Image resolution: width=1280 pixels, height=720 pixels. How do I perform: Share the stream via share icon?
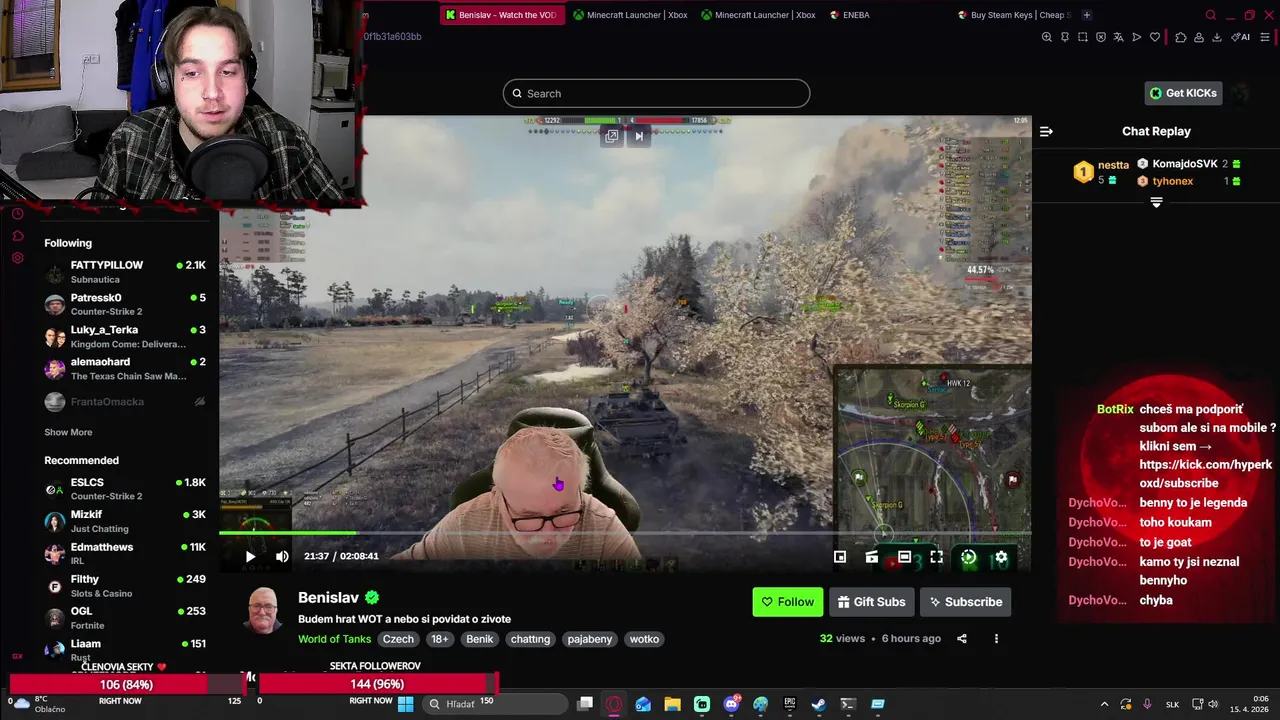tap(962, 638)
